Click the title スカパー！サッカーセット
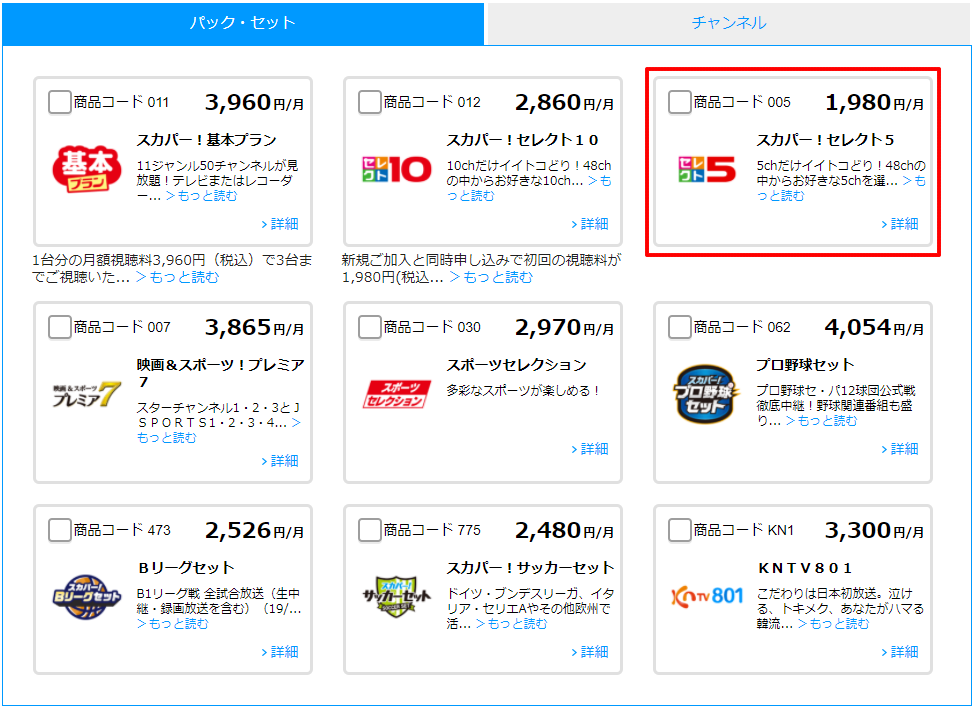 [x=530, y=568]
